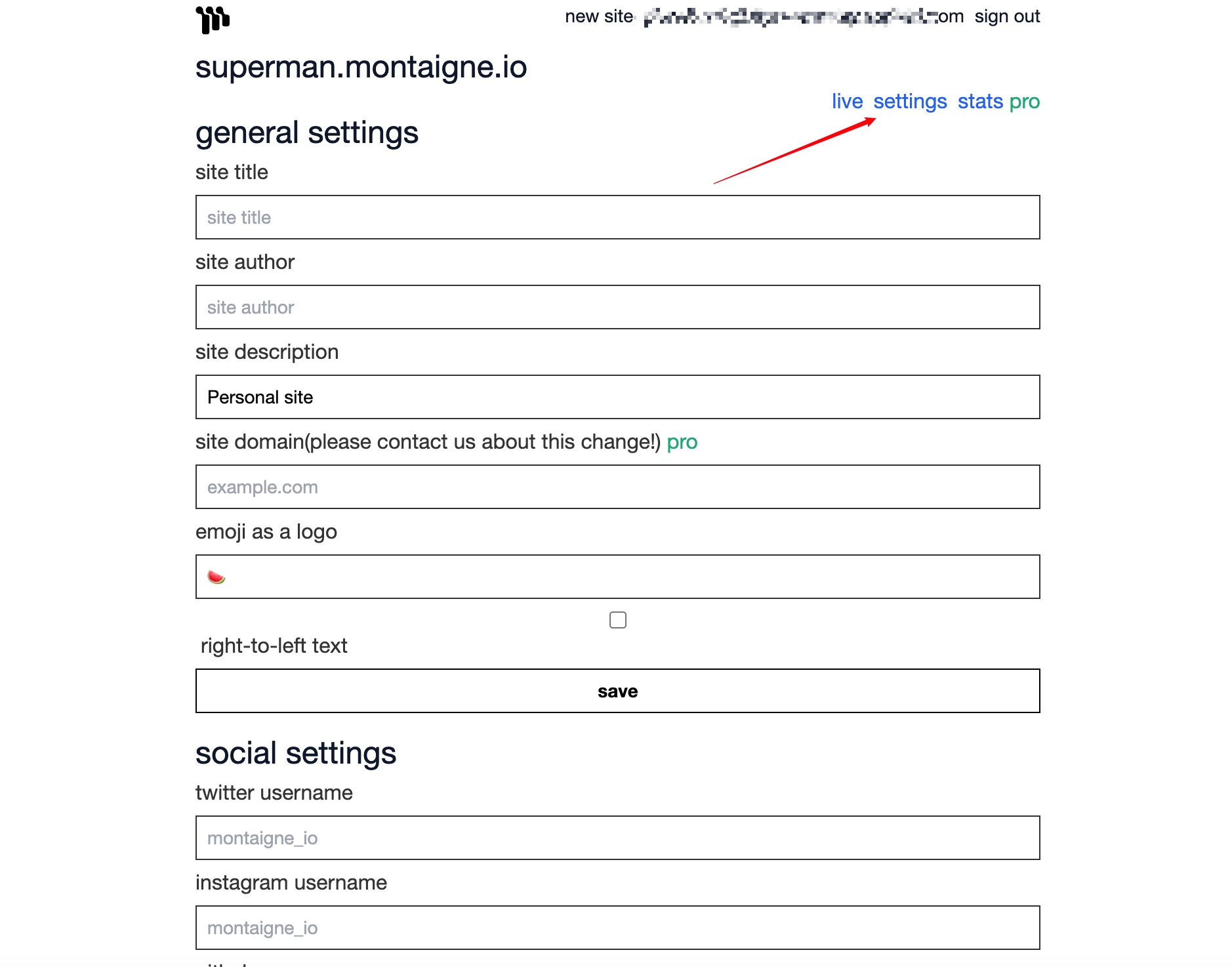This screenshot has width=1232, height=967.
Task: Click the superman.montaigne.io heading
Action: (x=361, y=67)
